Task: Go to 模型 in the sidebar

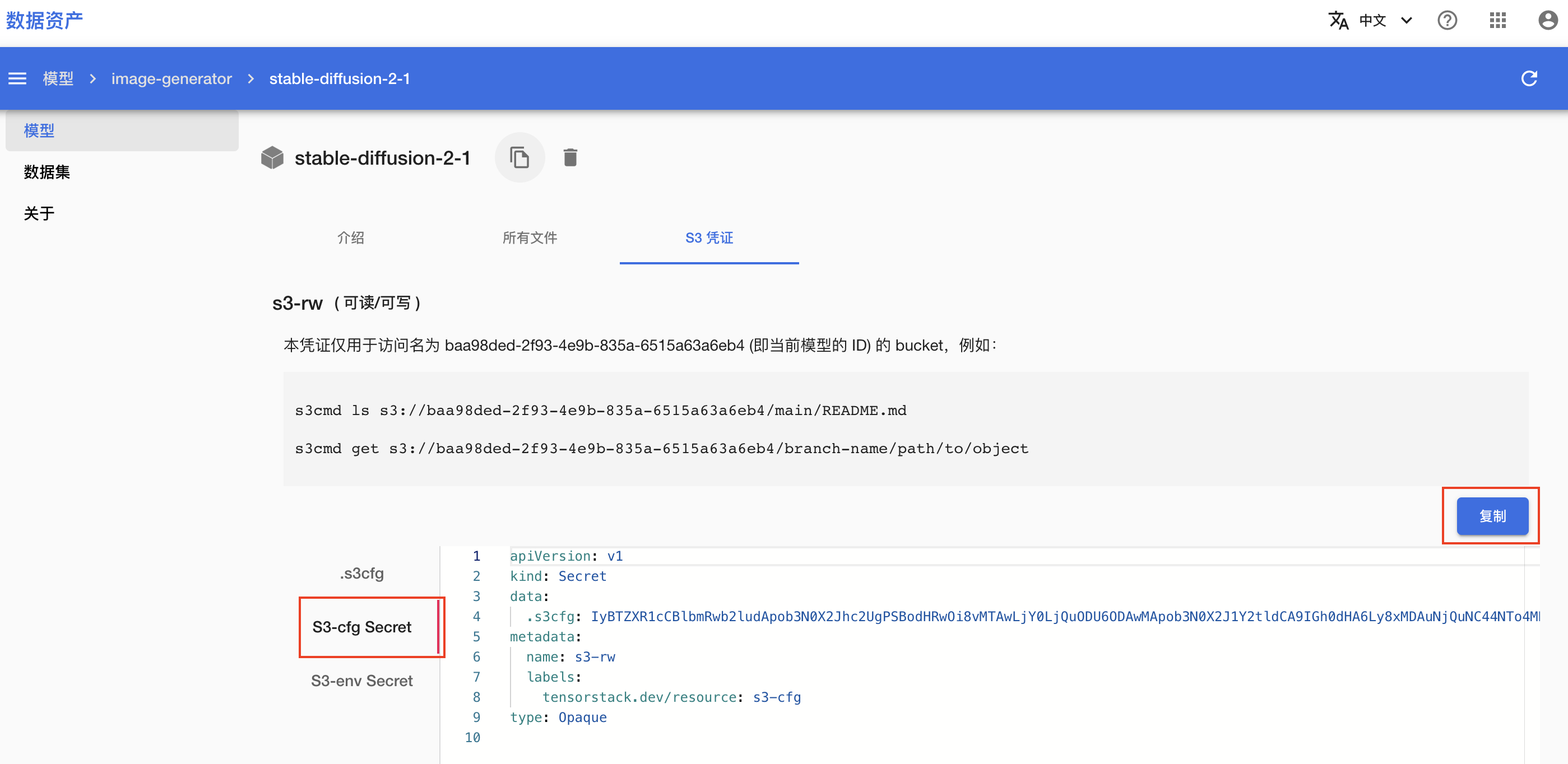Action: coord(122,130)
